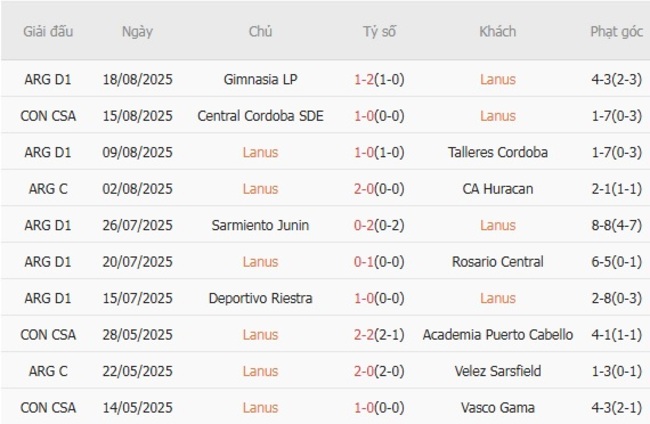This screenshot has height=424, width=650.
Task: Click the 2-2 score against Academia Puerto Cabello
Action: 365,335
